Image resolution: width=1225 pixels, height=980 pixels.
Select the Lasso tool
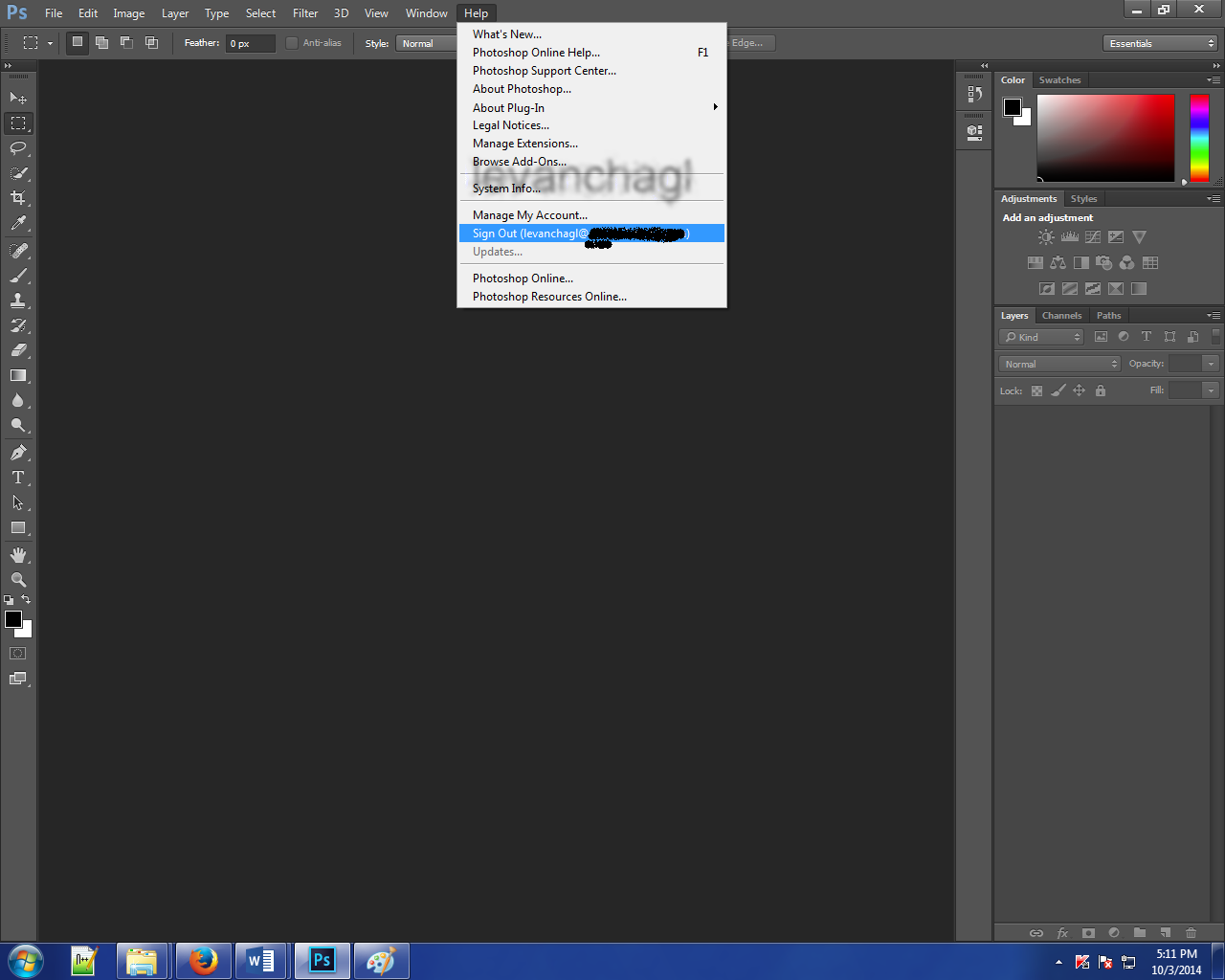point(18,148)
